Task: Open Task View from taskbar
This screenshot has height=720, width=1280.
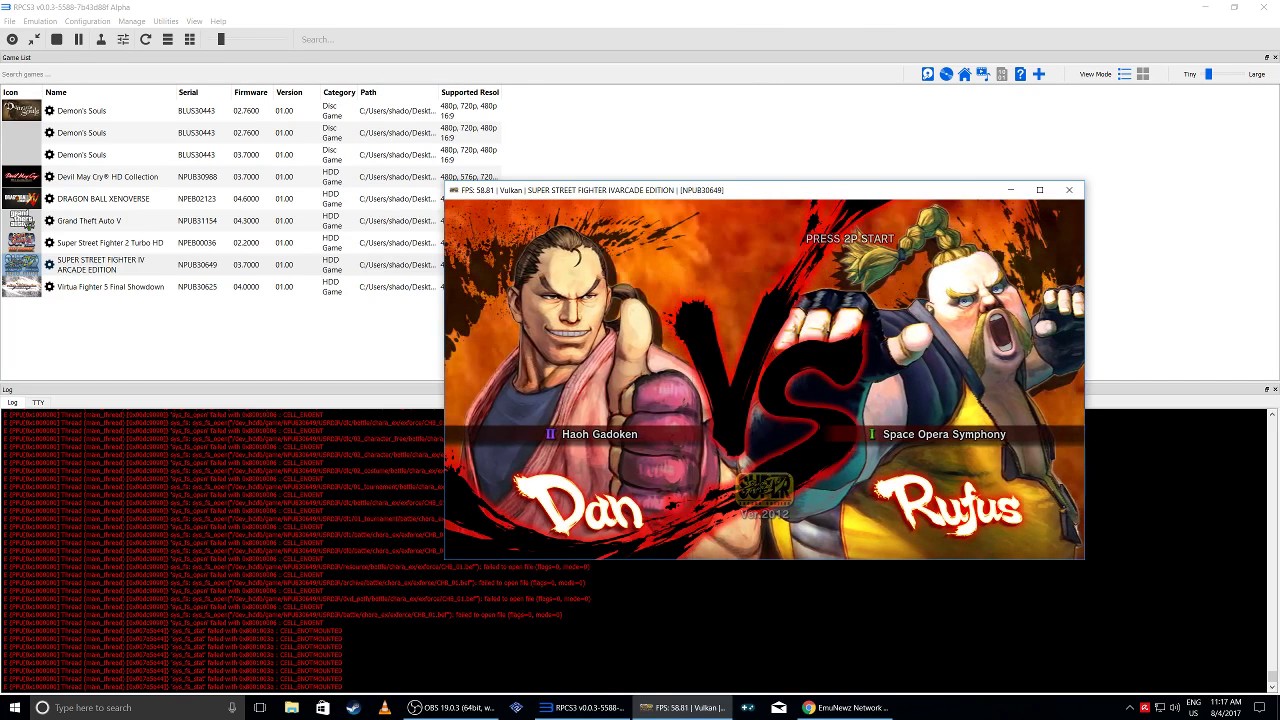Action: pyautogui.click(x=260, y=707)
